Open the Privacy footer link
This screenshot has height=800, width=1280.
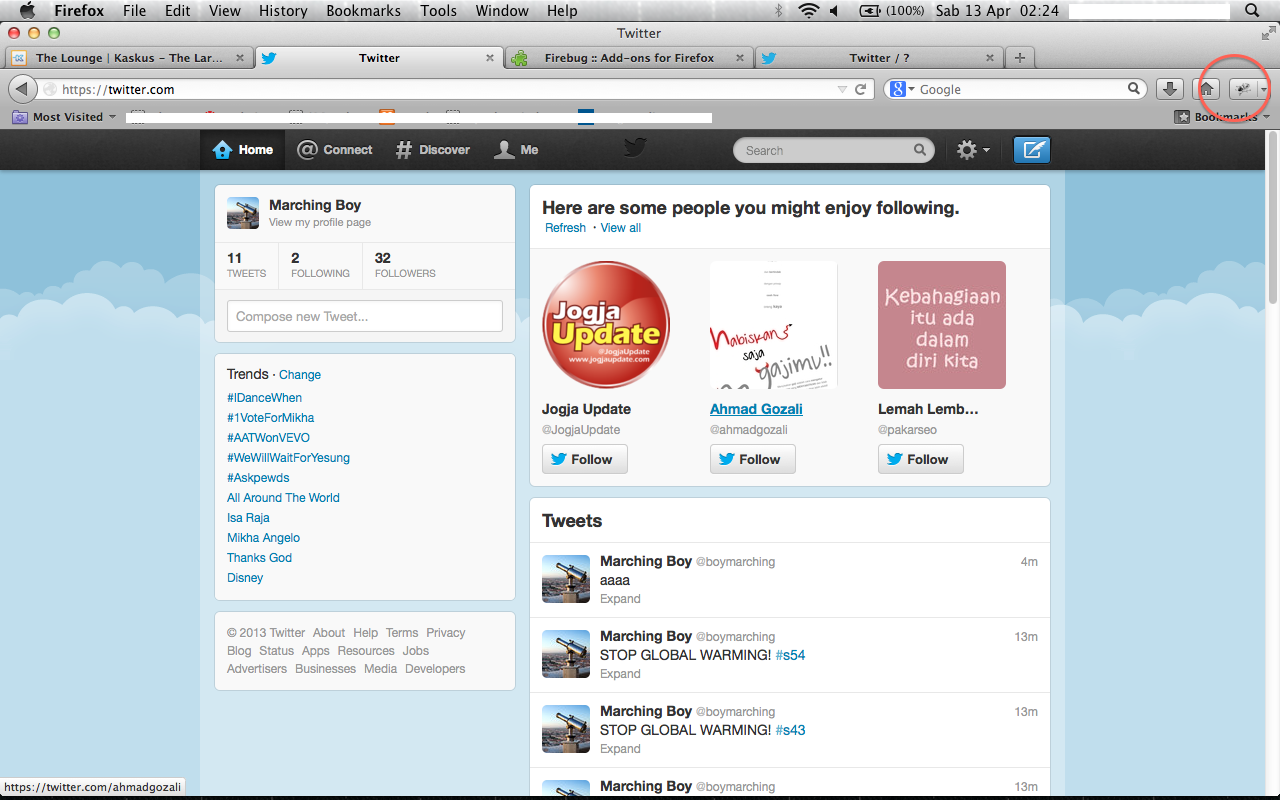pyautogui.click(x=446, y=633)
